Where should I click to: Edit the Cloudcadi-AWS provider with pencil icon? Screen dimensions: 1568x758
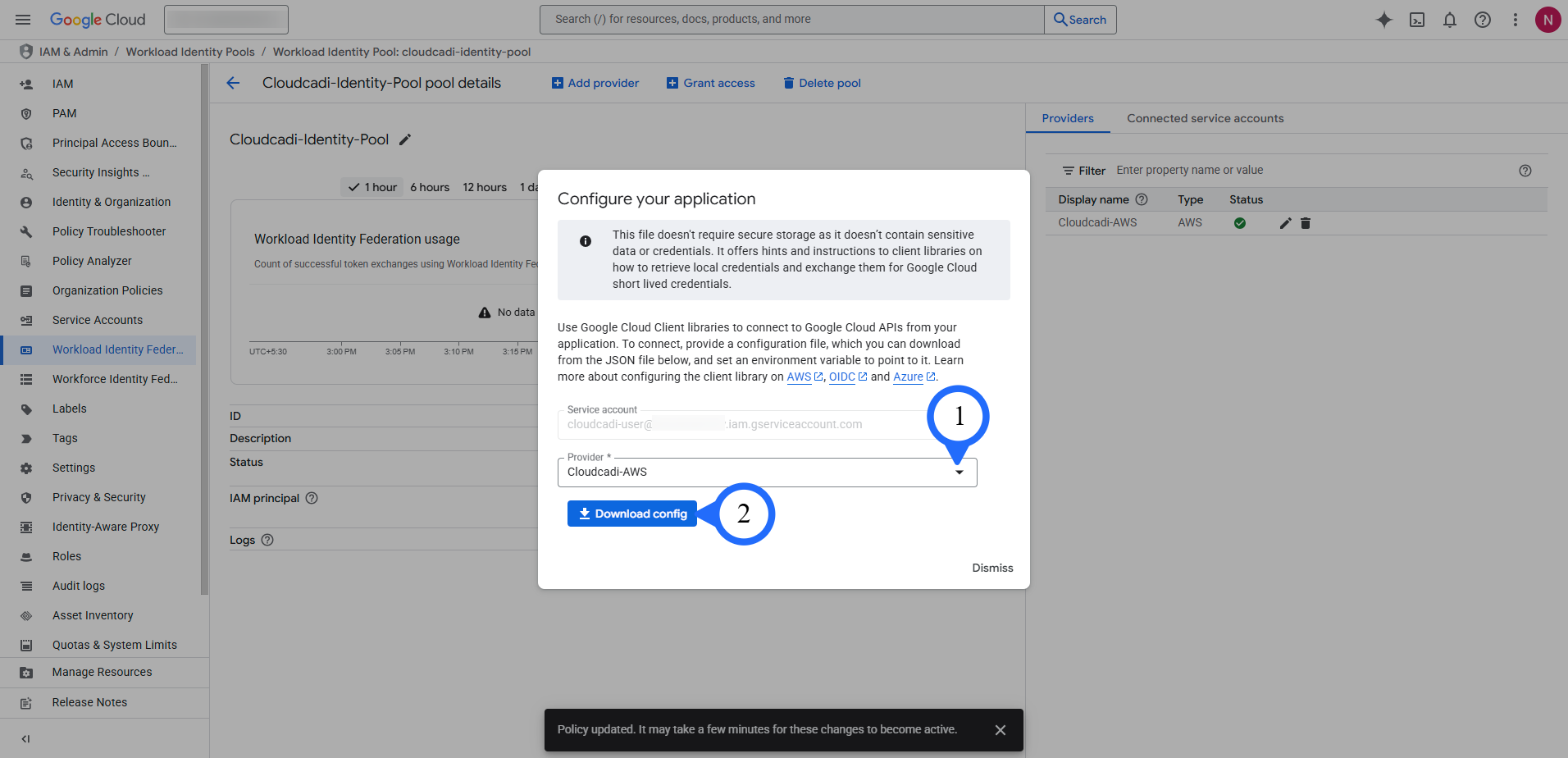point(1285,223)
